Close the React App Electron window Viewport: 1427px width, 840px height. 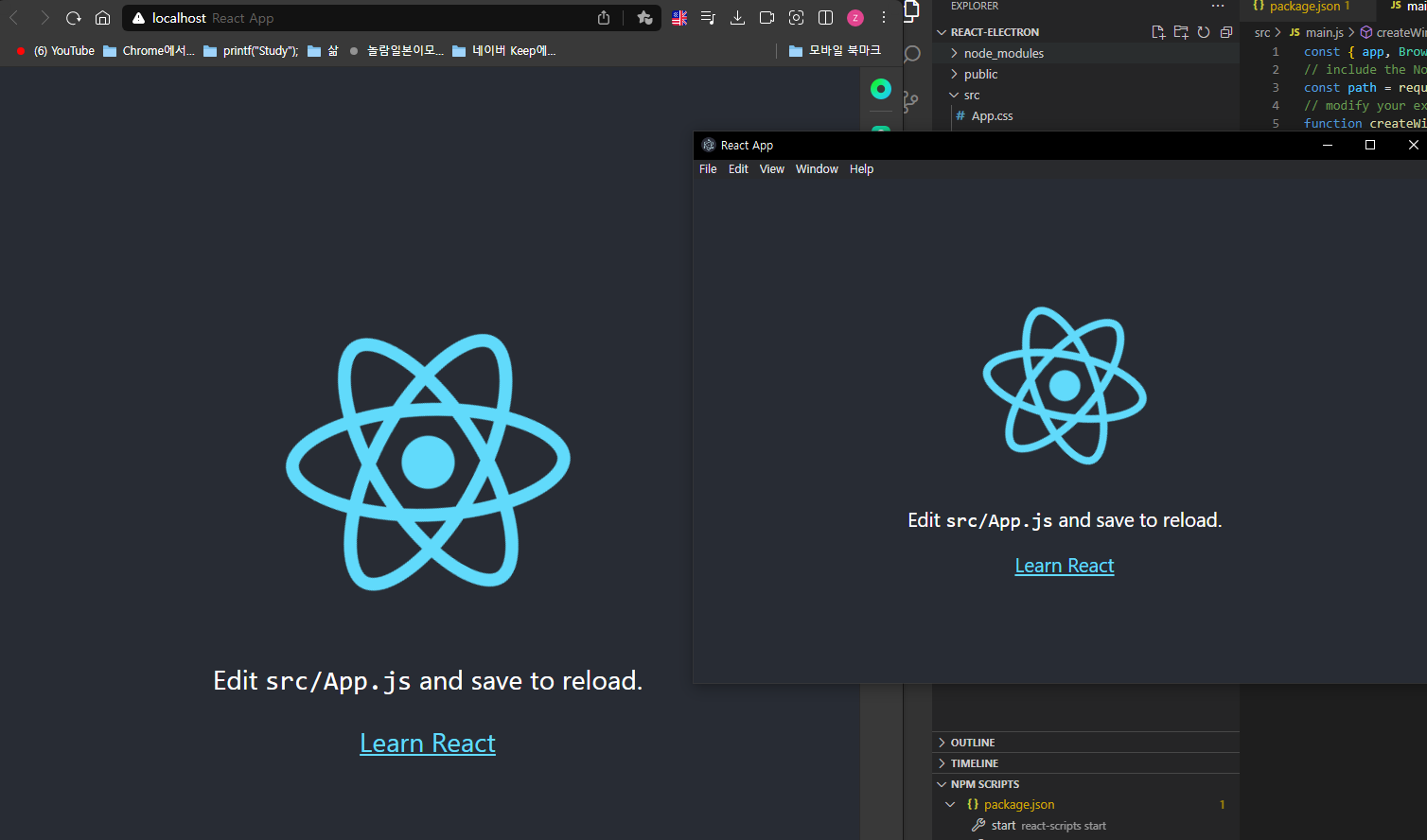(x=1412, y=145)
